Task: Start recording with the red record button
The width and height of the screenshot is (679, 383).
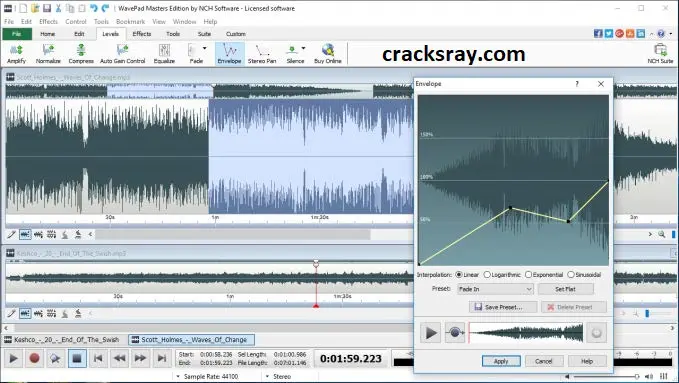Action: 34,358
